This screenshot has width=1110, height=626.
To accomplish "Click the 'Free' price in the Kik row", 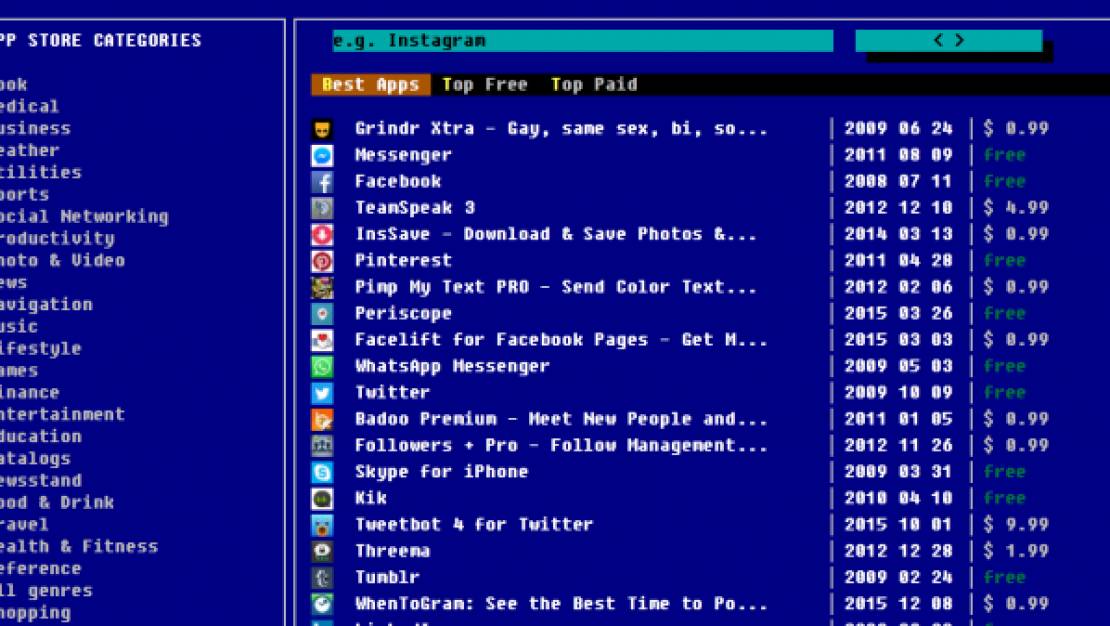I will pyautogui.click(x=1005, y=499).
